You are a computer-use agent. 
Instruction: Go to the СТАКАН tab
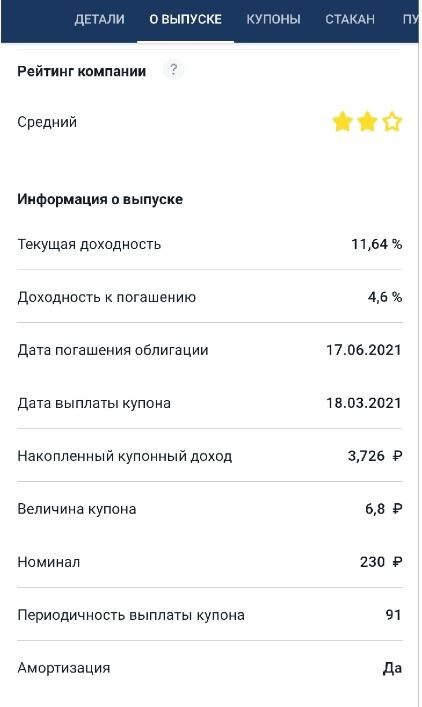(350, 19)
